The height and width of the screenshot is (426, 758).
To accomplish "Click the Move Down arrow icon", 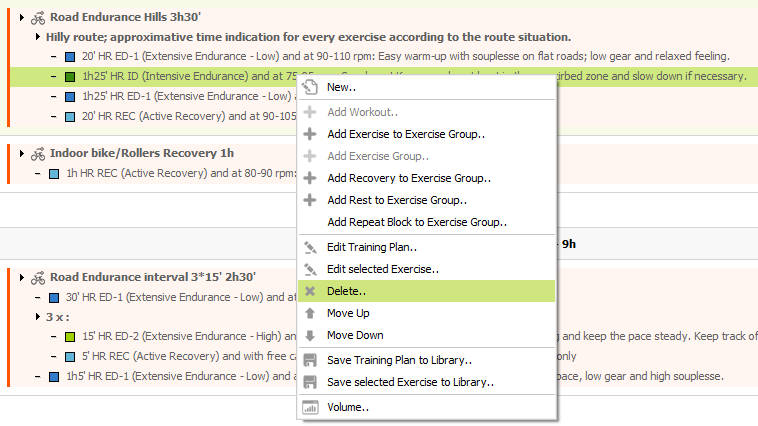I will click(310, 335).
